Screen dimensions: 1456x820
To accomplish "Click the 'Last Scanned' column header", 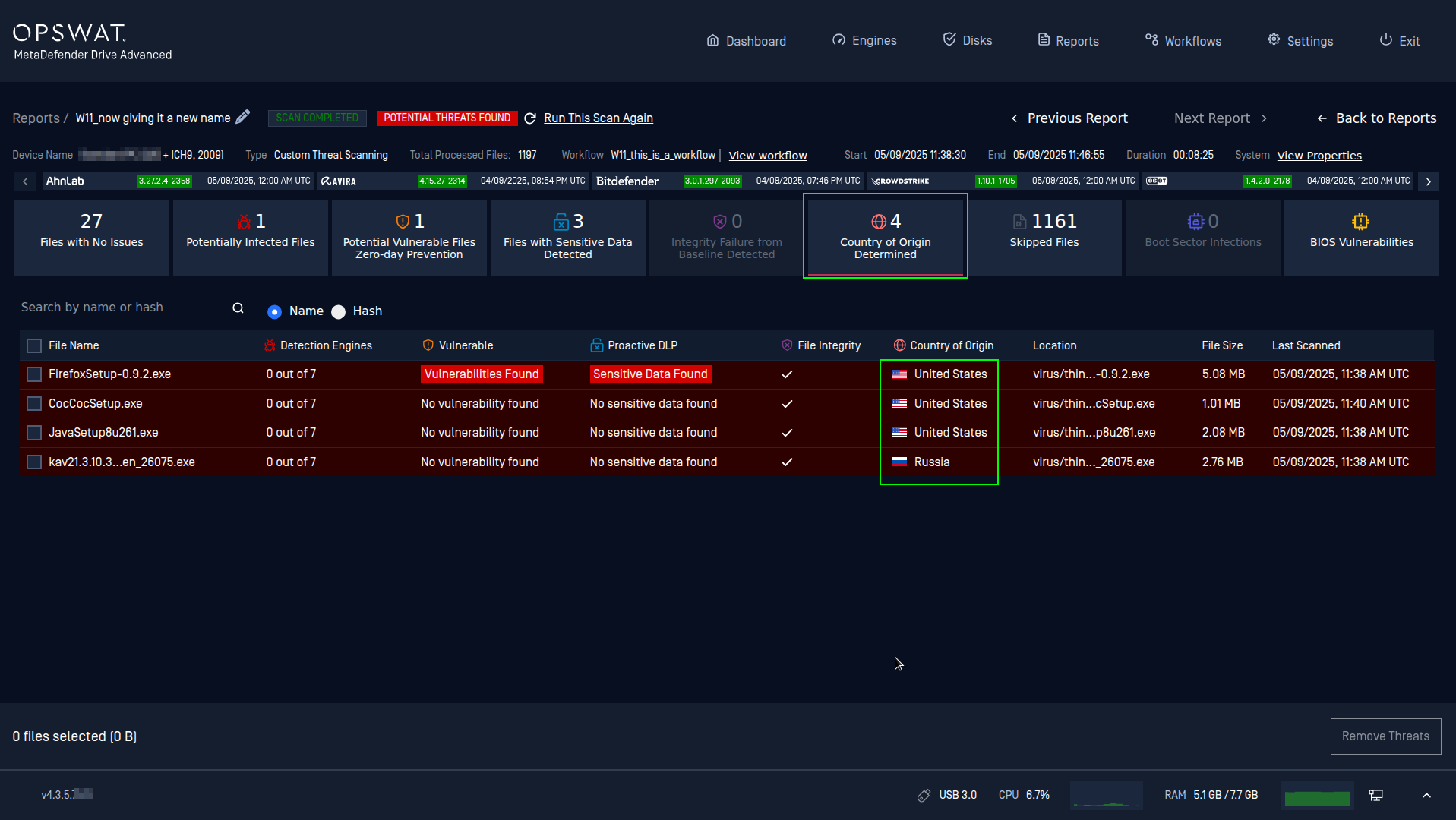I will point(1306,345).
